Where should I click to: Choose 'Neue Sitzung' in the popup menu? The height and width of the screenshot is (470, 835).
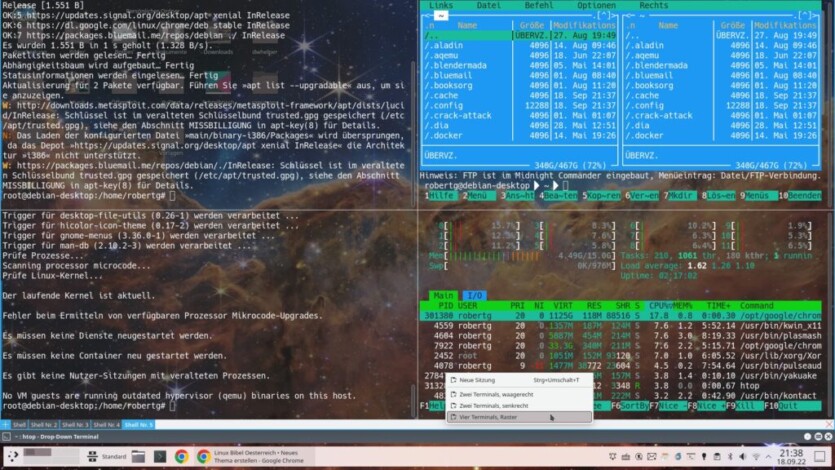519,380
